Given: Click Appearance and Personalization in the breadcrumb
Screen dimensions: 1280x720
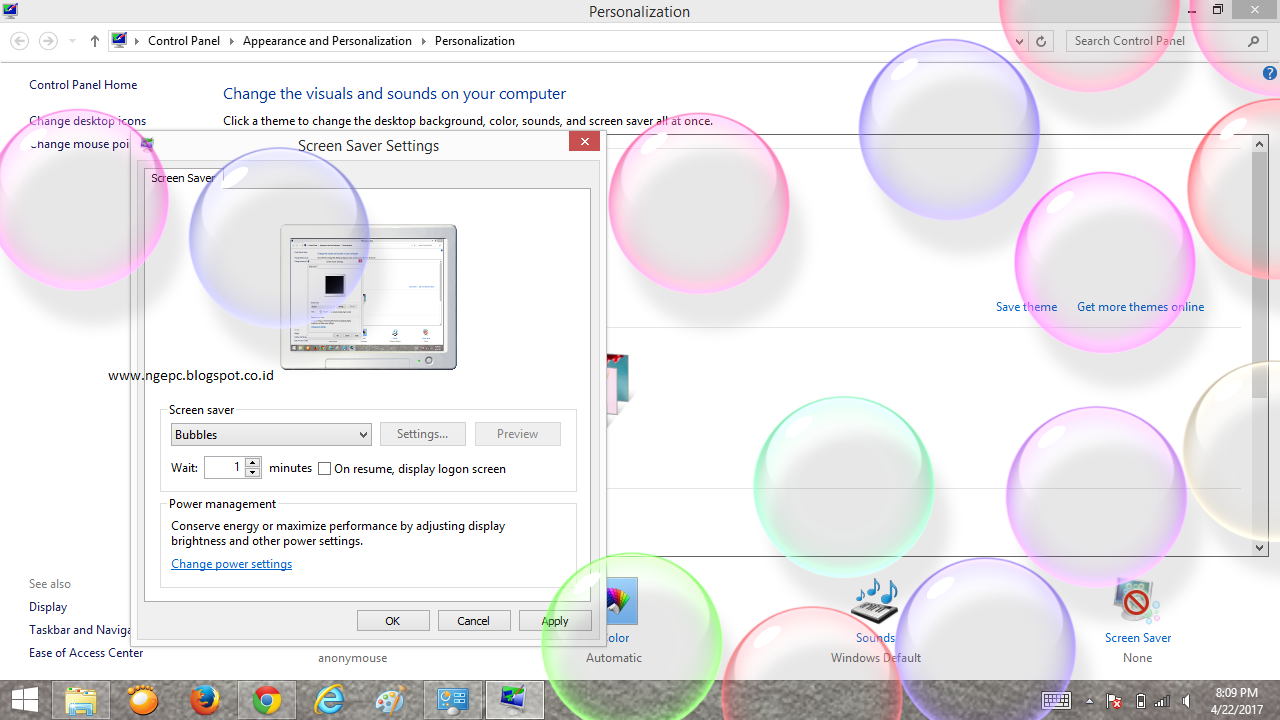Looking at the screenshot, I should [327, 41].
